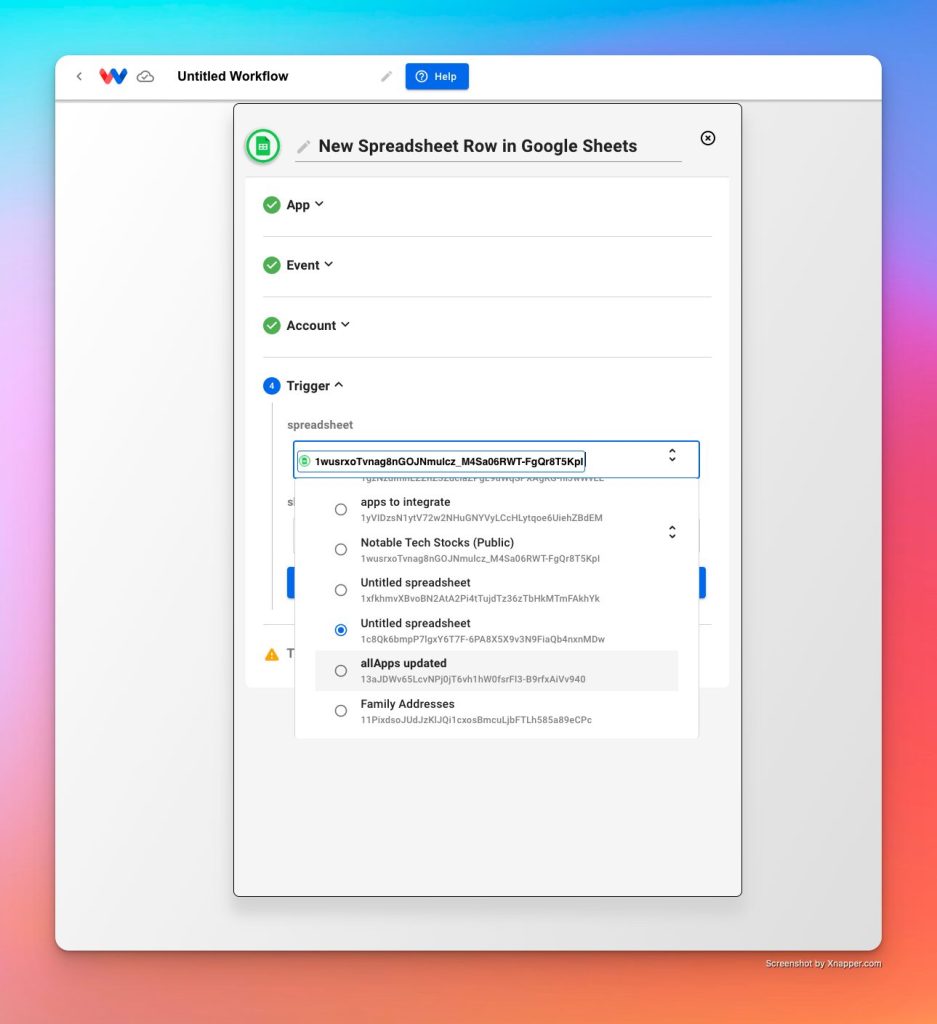The height and width of the screenshot is (1024, 937).
Task: Select the "allApps updated" radio button
Action: coord(341,671)
